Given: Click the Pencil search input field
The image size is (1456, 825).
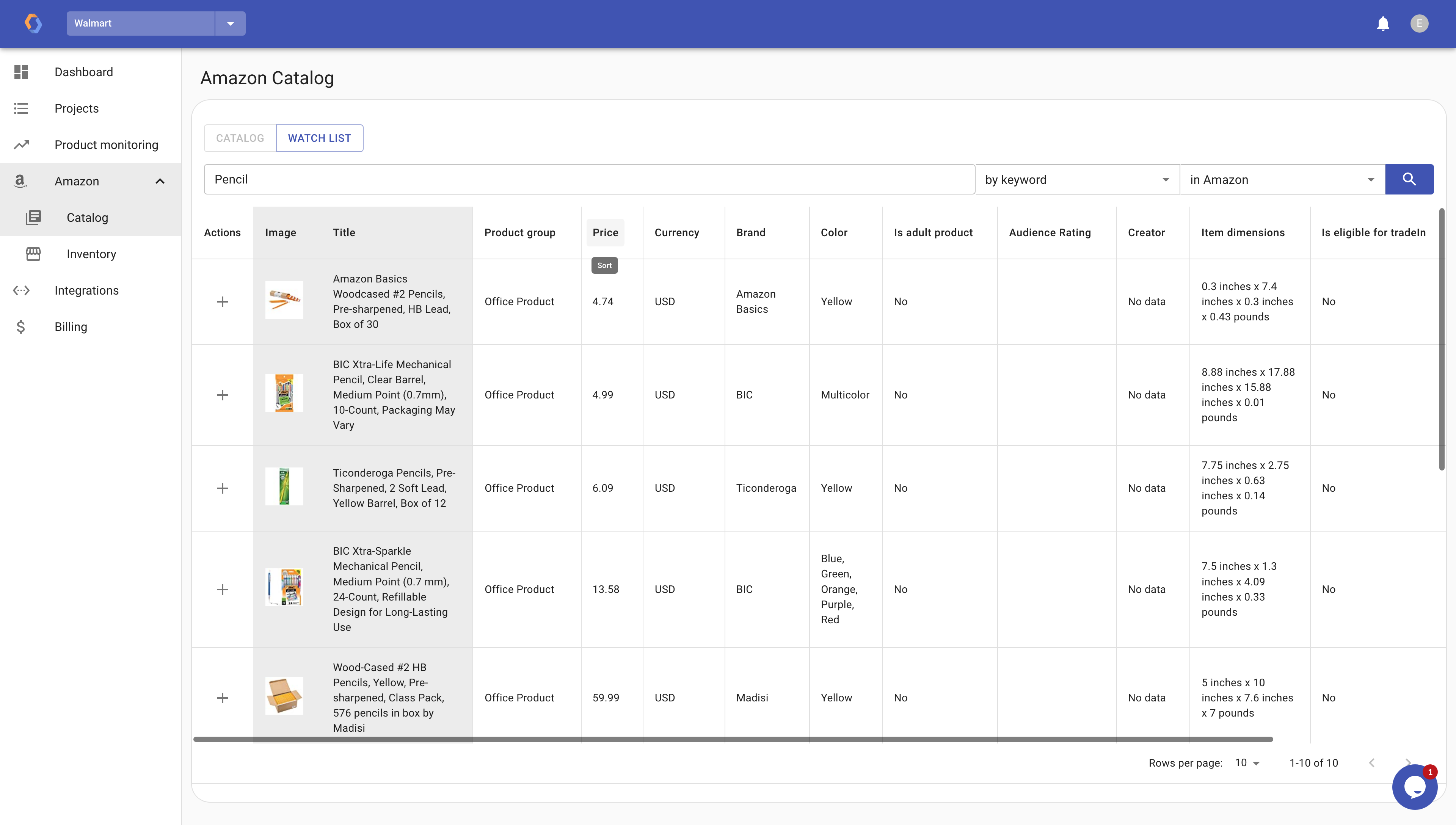Looking at the screenshot, I should tap(589, 180).
